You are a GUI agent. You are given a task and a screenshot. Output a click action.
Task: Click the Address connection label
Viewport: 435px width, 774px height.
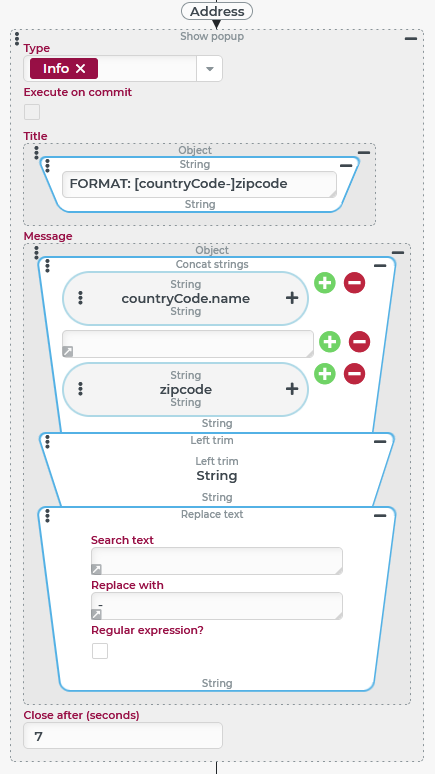[x=217, y=11]
